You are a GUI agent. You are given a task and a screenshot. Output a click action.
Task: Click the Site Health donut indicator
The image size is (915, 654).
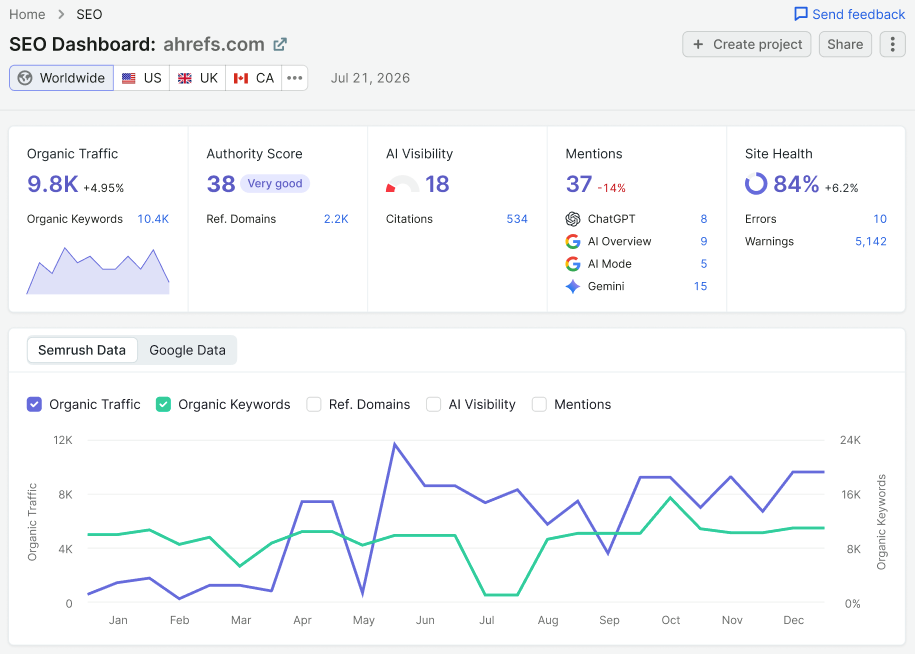click(756, 184)
